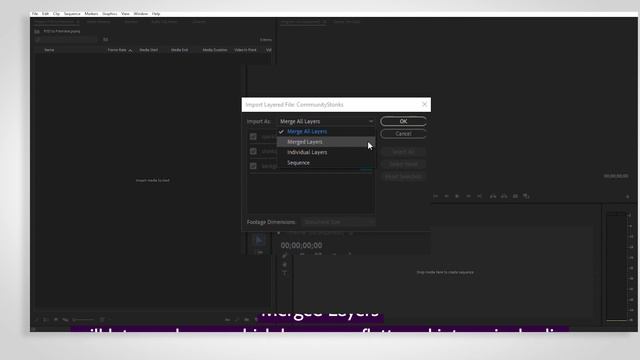This screenshot has height=360, width=640.
Task: Close the Import Layered File dialog
Action: [x=424, y=104]
